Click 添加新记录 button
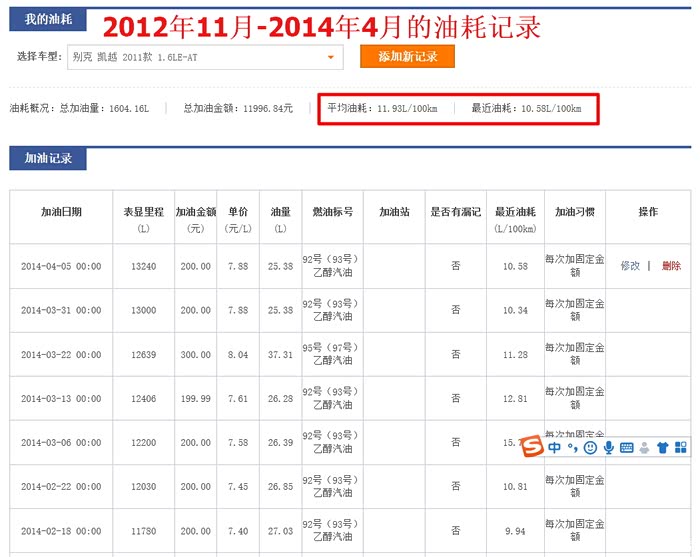The height and width of the screenshot is (557, 700). (x=407, y=56)
